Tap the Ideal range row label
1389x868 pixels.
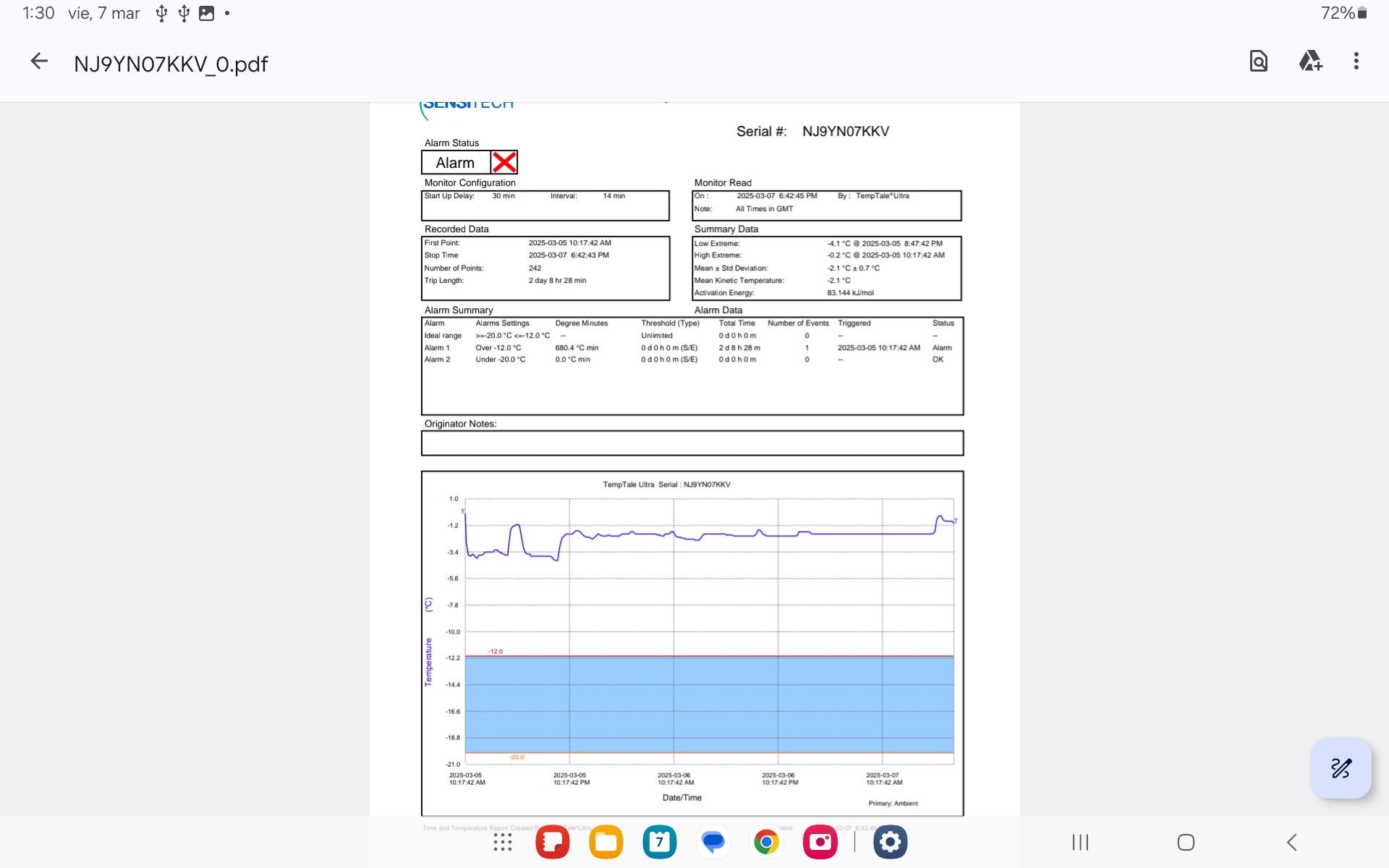coord(443,336)
